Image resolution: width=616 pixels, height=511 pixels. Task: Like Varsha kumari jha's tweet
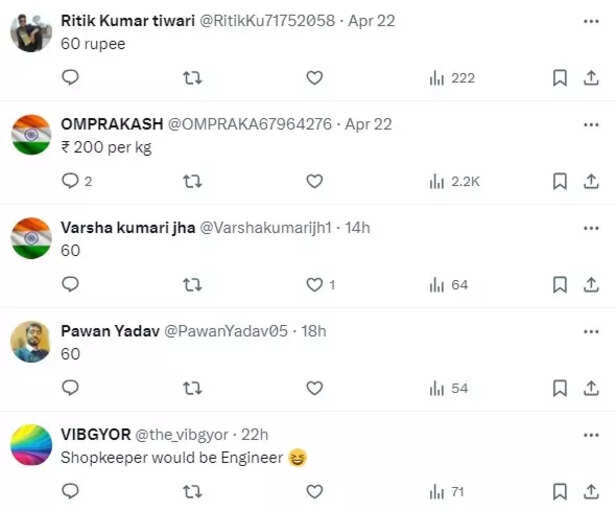point(314,285)
